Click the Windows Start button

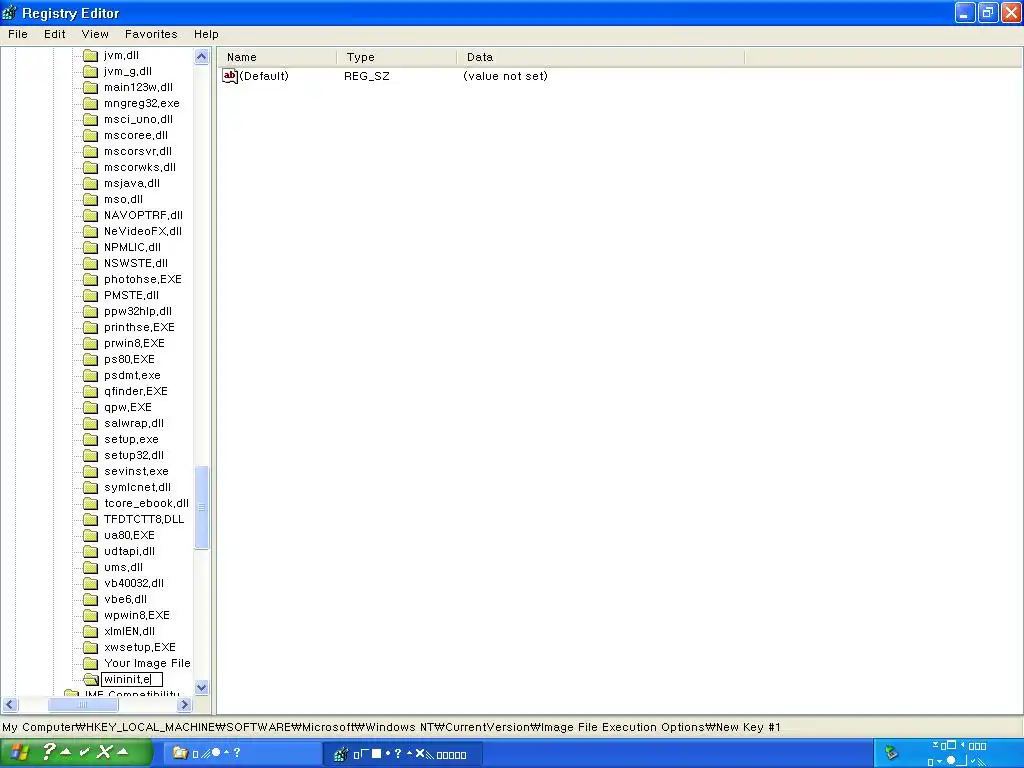tap(76, 752)
